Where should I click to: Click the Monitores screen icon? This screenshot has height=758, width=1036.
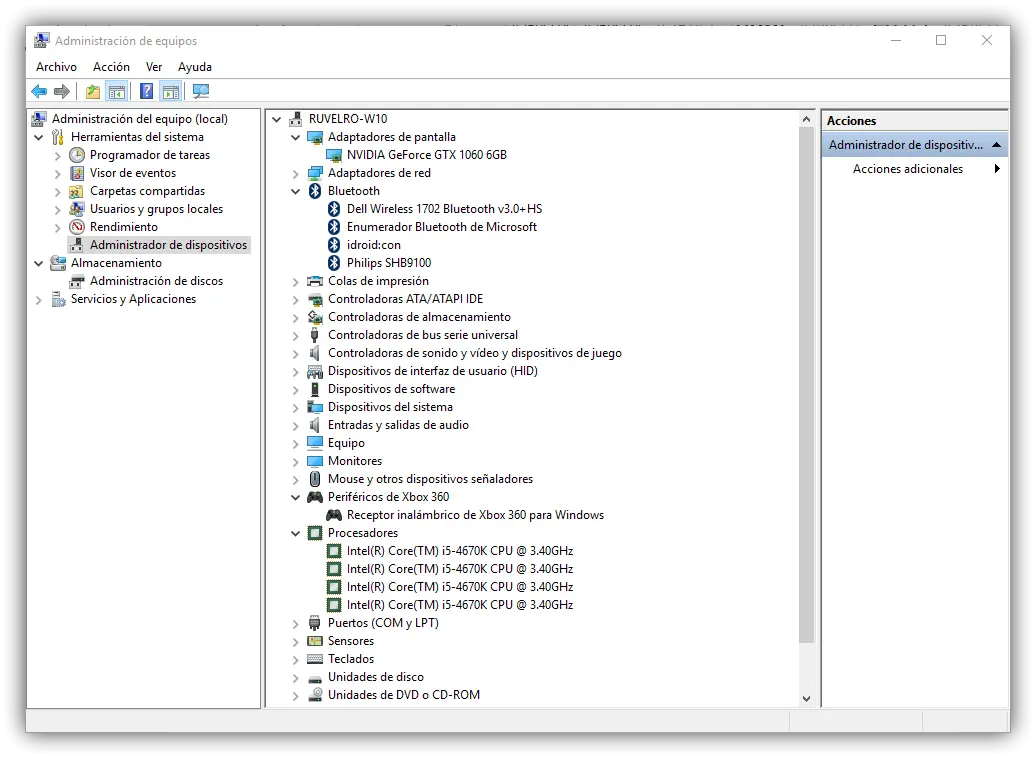point(315,461)
